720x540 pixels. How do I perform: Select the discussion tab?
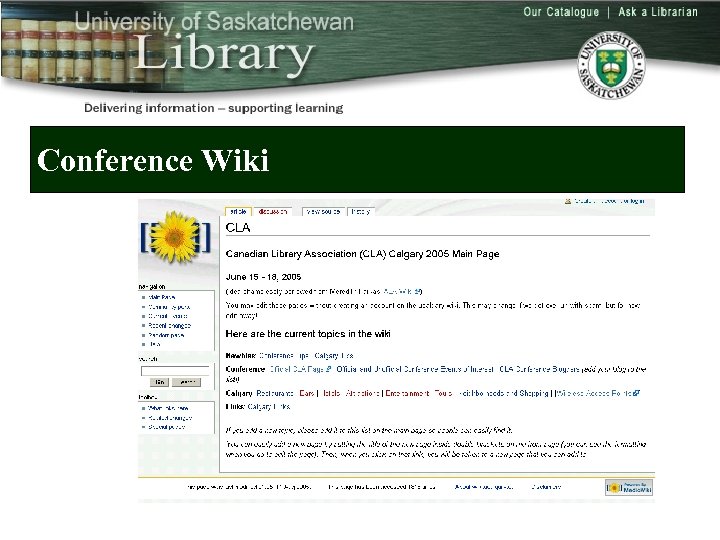point(272,212)
